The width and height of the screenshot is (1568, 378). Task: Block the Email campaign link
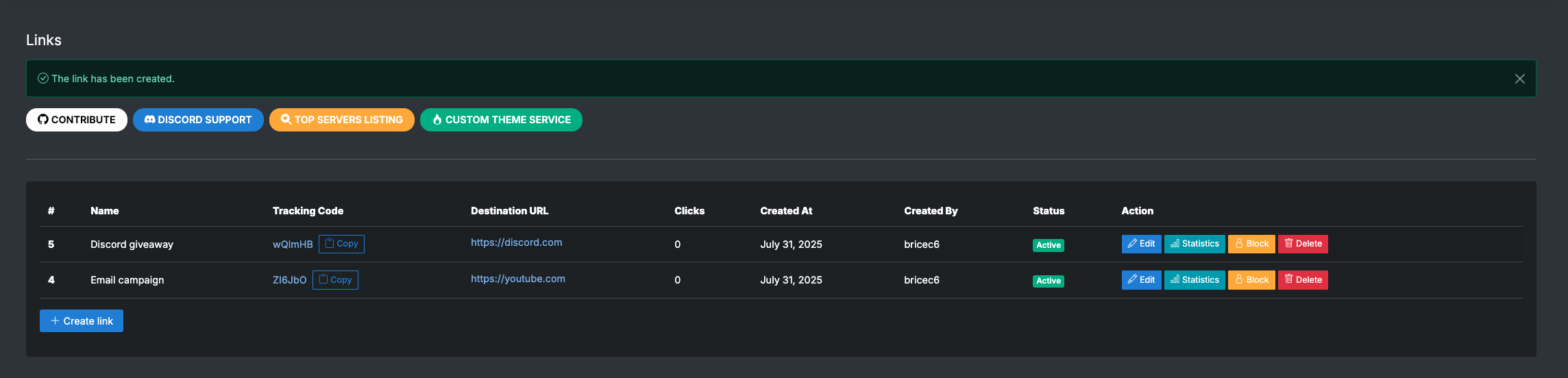pos(1251,280)
